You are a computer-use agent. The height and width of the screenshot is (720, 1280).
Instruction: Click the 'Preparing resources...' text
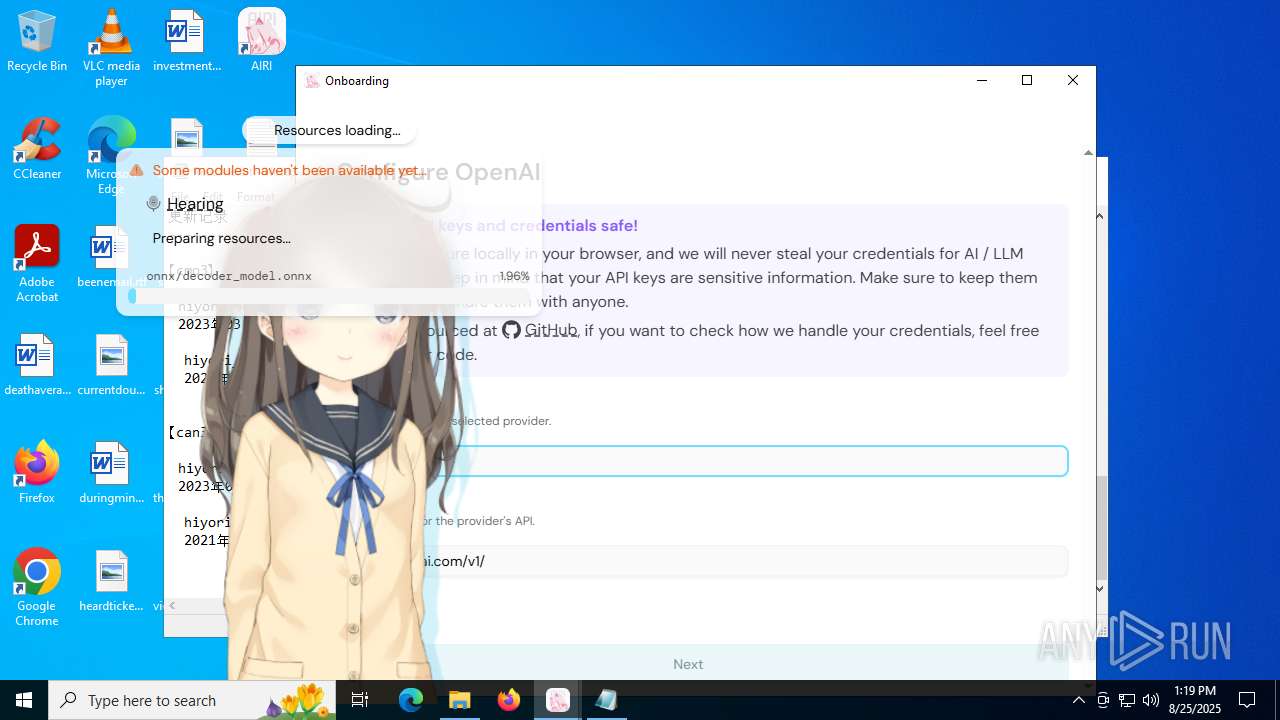221,238
